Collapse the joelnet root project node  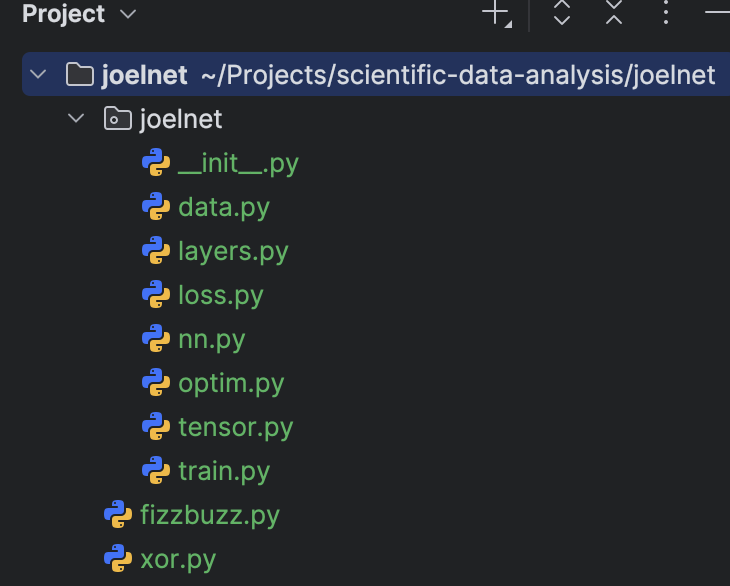(x=38, y=74)
